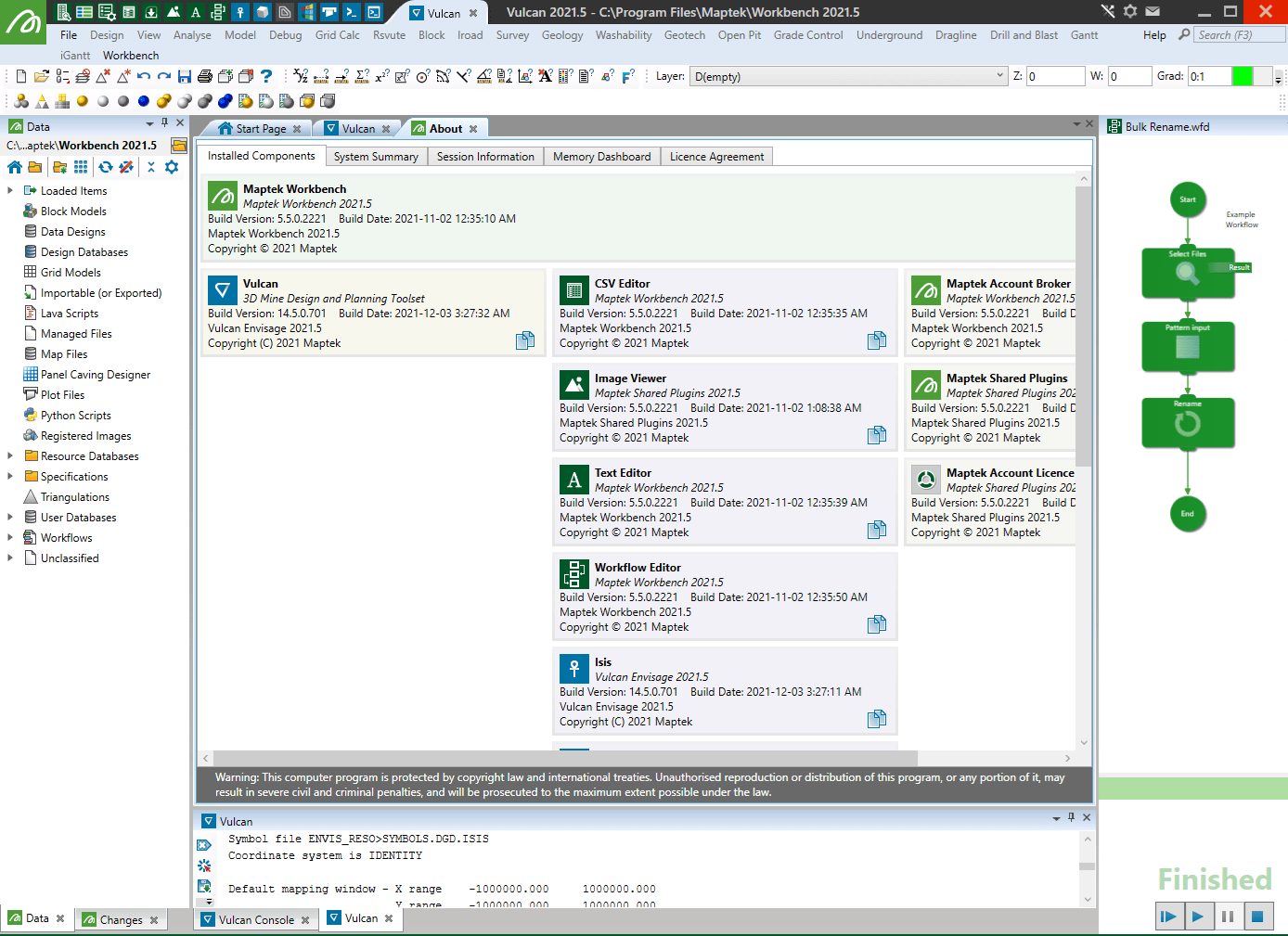Viewport: 1288px width, 936px height.
Task: Open the File menu
Action: [x=69, y=35]
